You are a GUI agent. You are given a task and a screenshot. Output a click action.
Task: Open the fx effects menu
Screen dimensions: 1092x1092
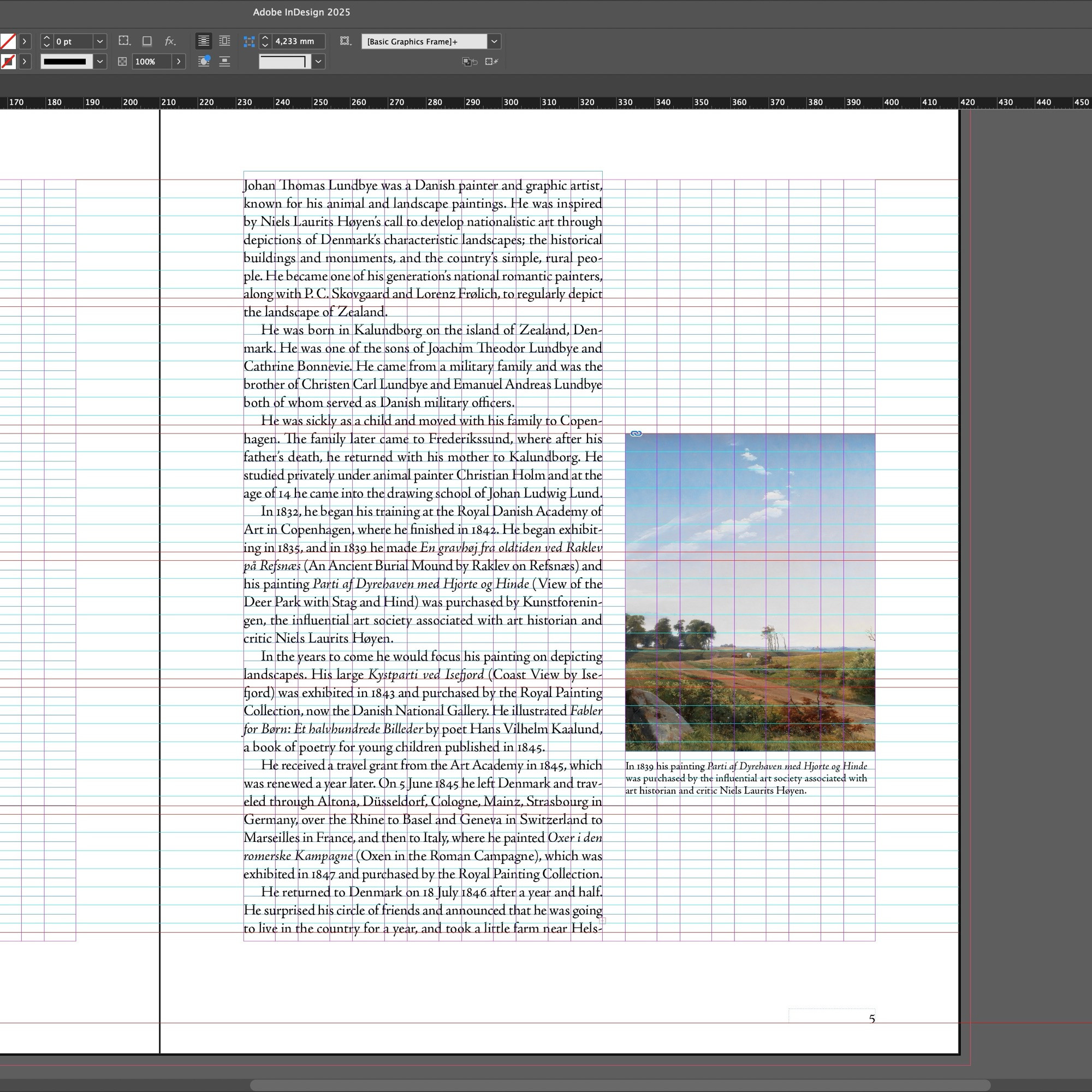[170, 41]
